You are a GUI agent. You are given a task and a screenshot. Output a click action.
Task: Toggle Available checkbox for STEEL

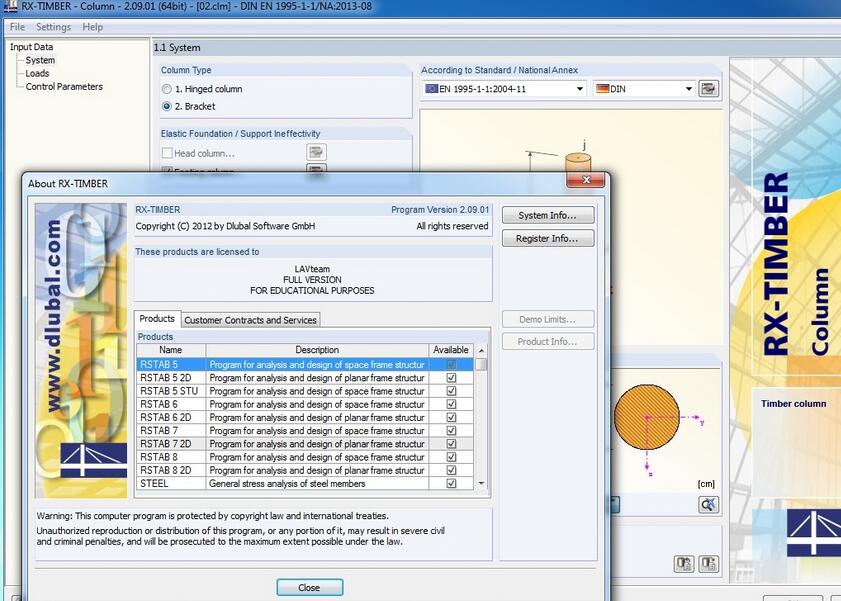coord(452,483)
